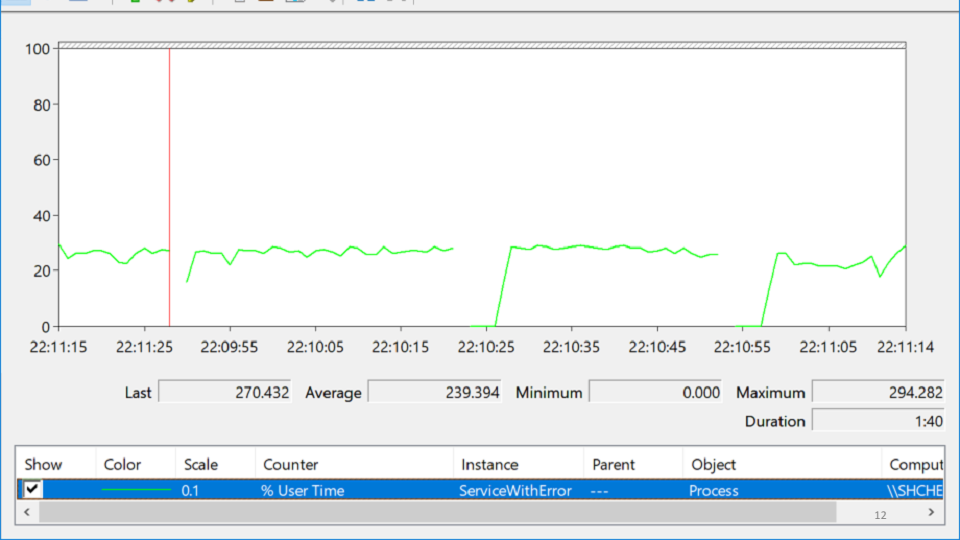960x540 pixels.
Task: Click the 22:11:14 time axis label
Action: (x=906, y=347)
